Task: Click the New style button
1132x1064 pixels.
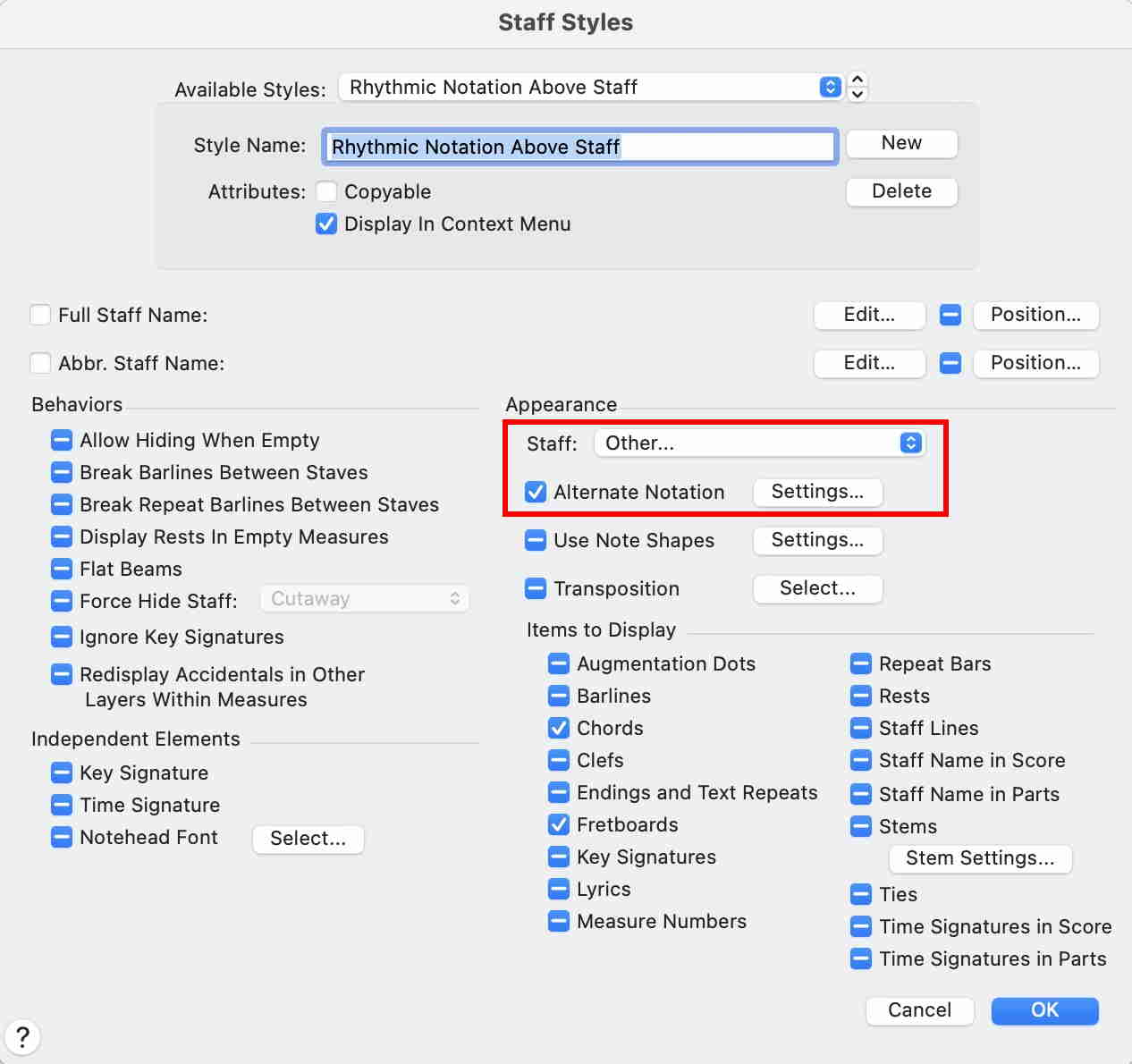Action: pyautogui.click(x=901, y=143)
